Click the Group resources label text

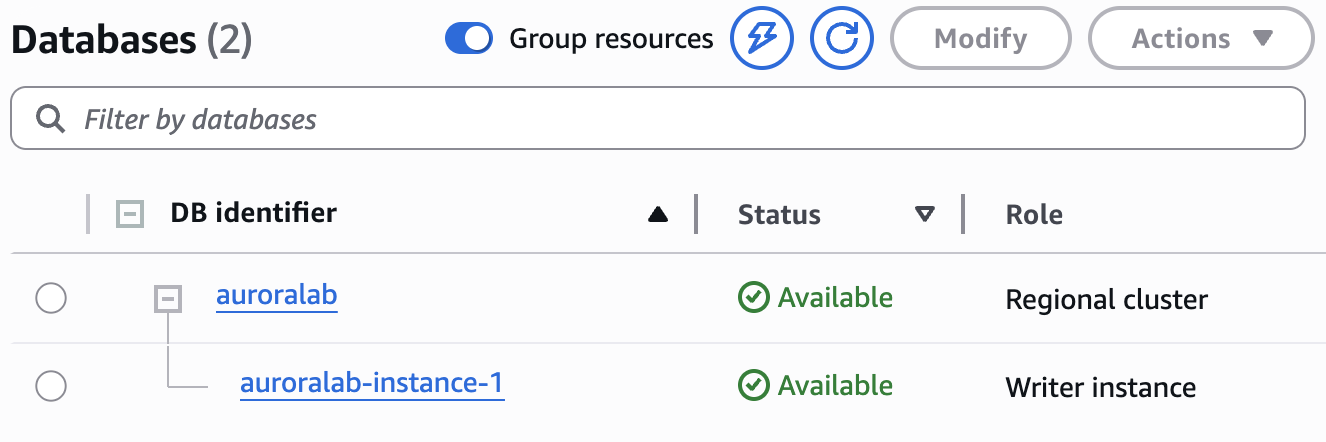(611, 39)
